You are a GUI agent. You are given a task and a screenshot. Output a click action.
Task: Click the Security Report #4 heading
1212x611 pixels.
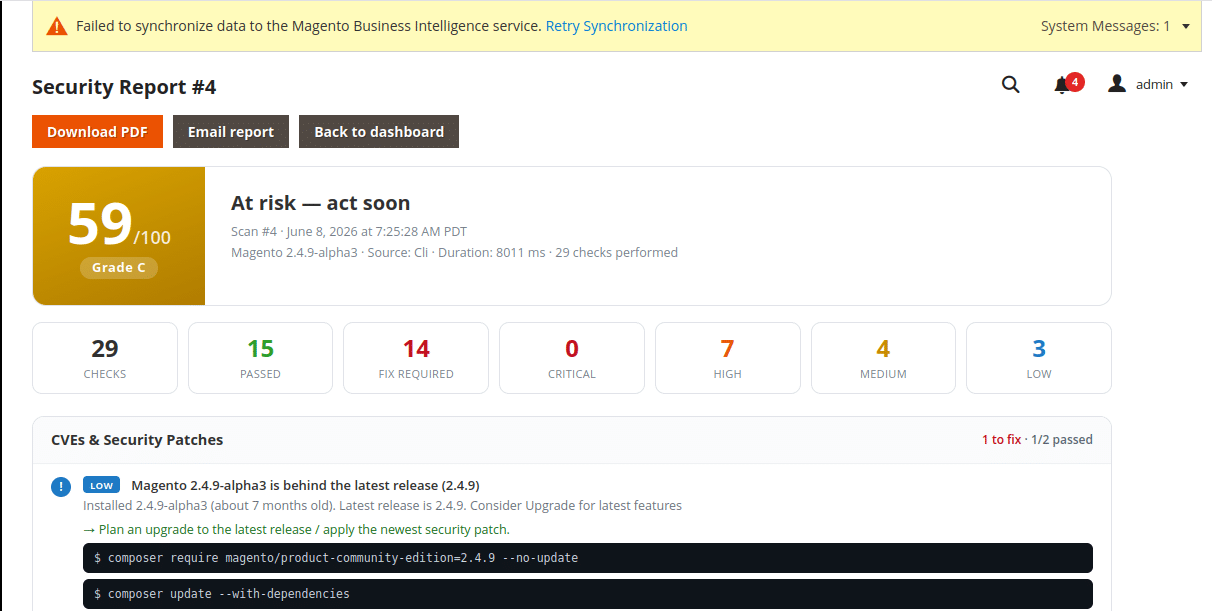[124, 87]
